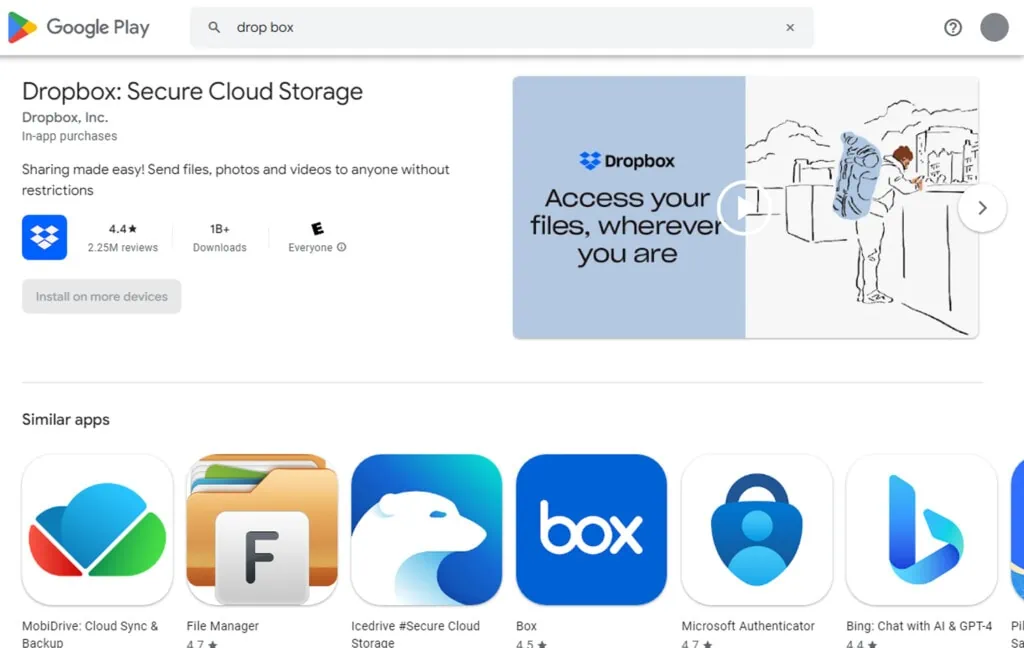Click the Sharing made easy description text
1024x648 pixels.
point(236,180)
